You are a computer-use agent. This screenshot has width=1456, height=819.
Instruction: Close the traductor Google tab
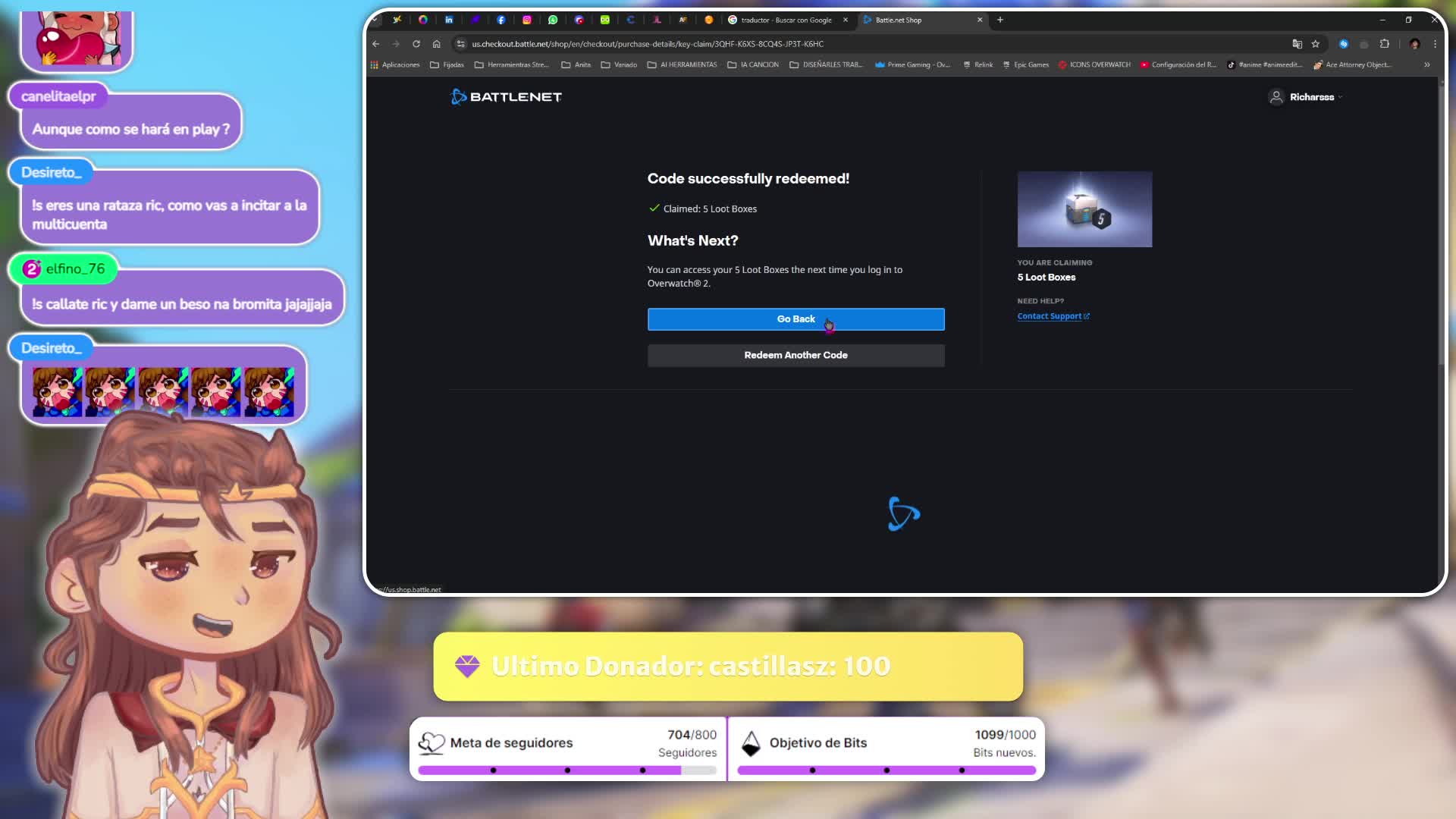(x=846, y=20)
